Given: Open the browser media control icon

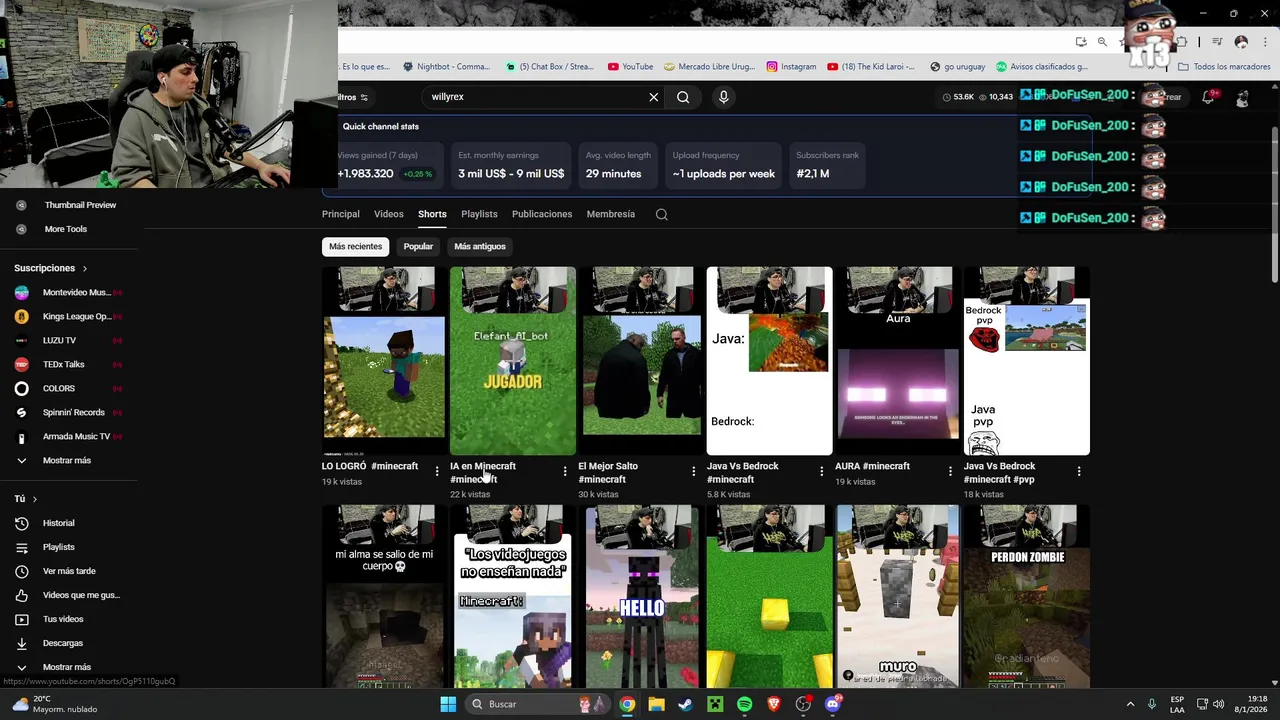Looking at the screenshot, I should [1217, 42].
